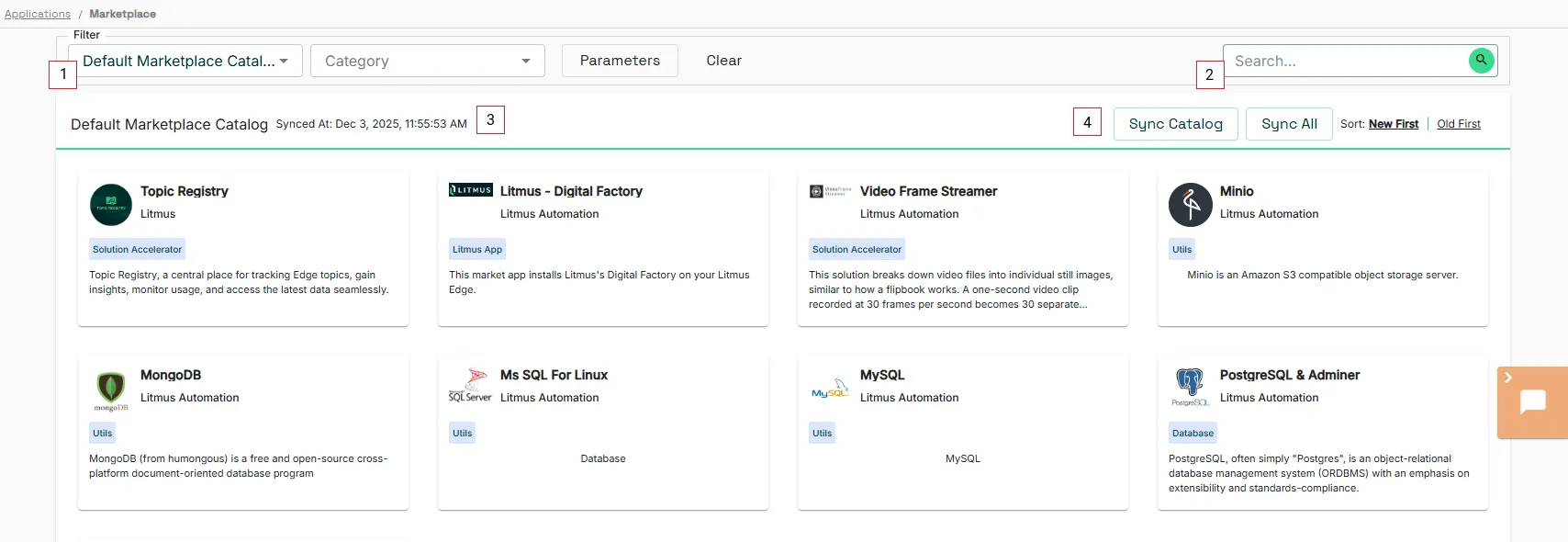Collapse chat widget with the arrow

coord(1507,378)
